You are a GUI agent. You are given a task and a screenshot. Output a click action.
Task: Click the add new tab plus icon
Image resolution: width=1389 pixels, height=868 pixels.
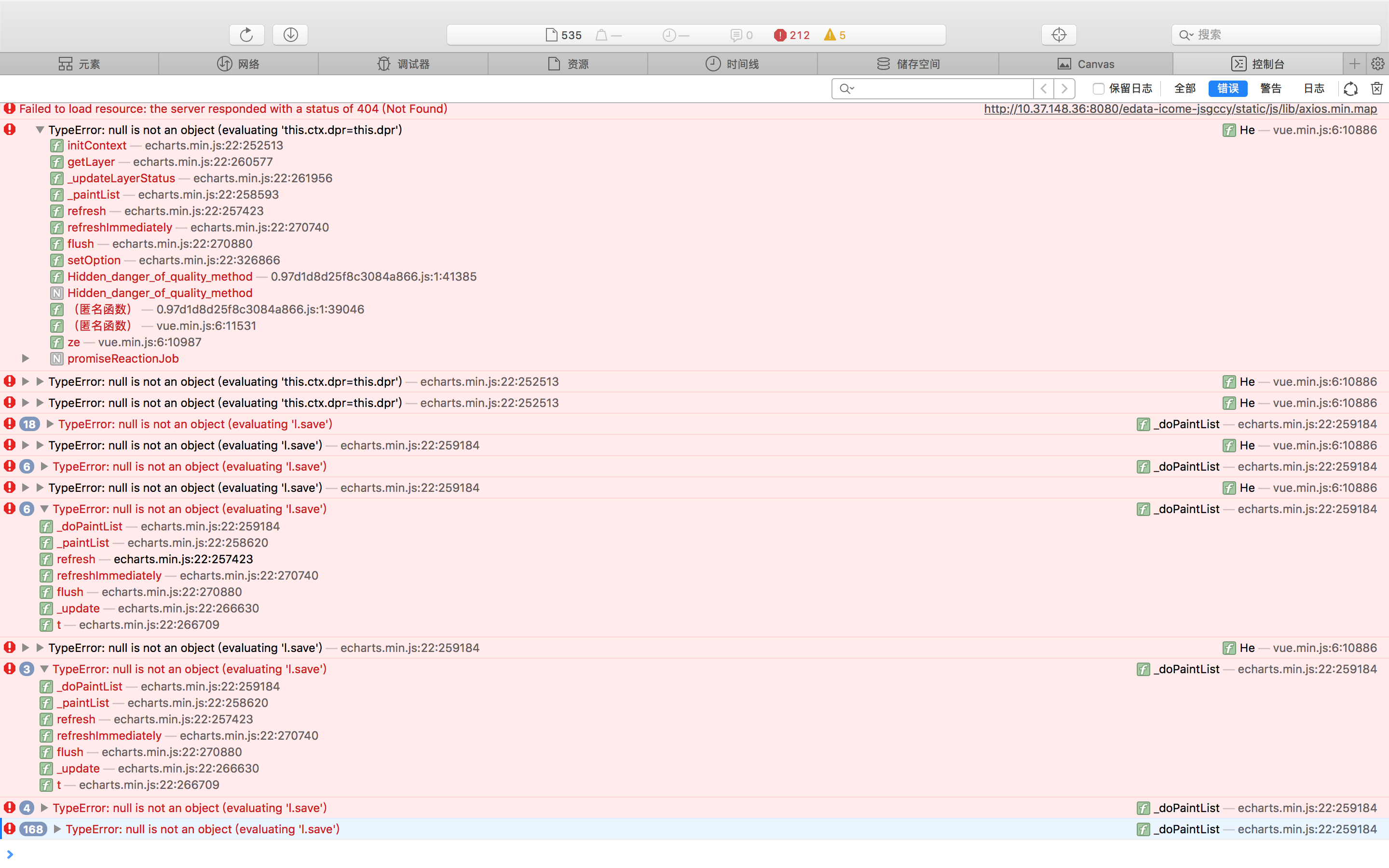coord(1355,64)
